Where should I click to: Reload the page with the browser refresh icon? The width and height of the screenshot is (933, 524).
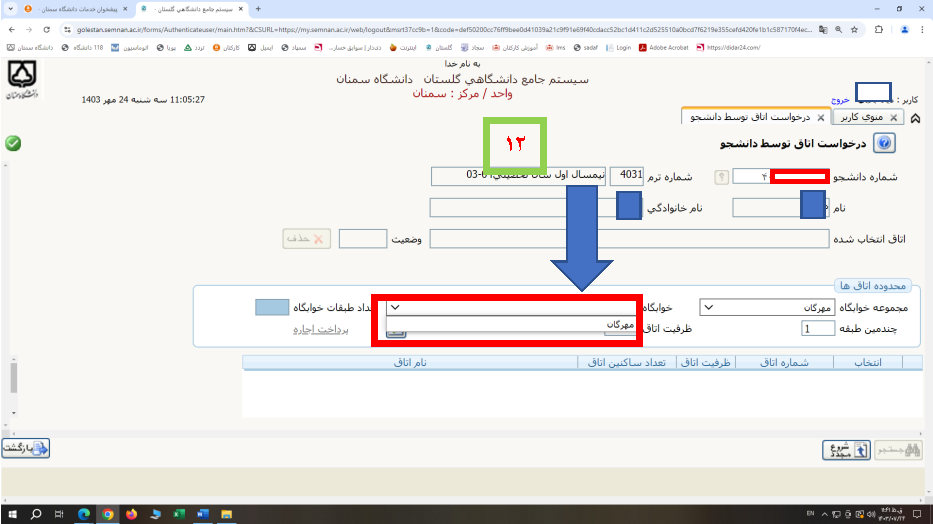tap(45, 30)
